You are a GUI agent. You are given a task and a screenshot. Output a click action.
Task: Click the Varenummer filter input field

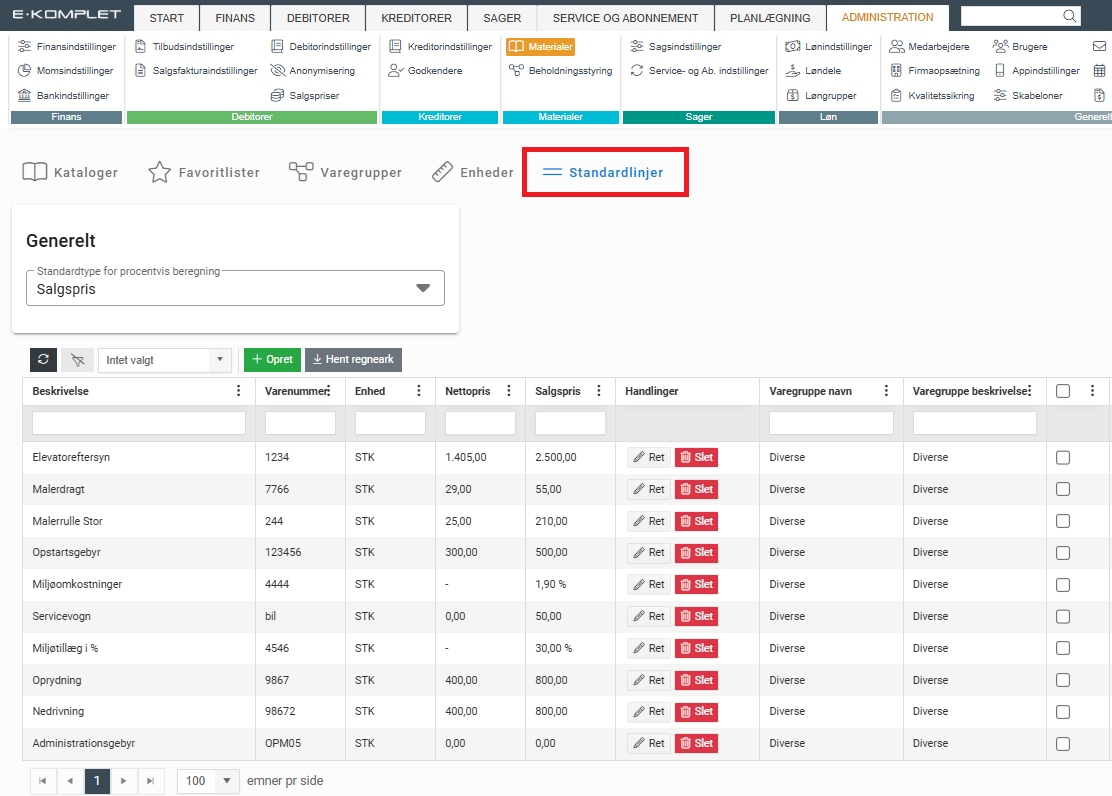pos(300,423)
